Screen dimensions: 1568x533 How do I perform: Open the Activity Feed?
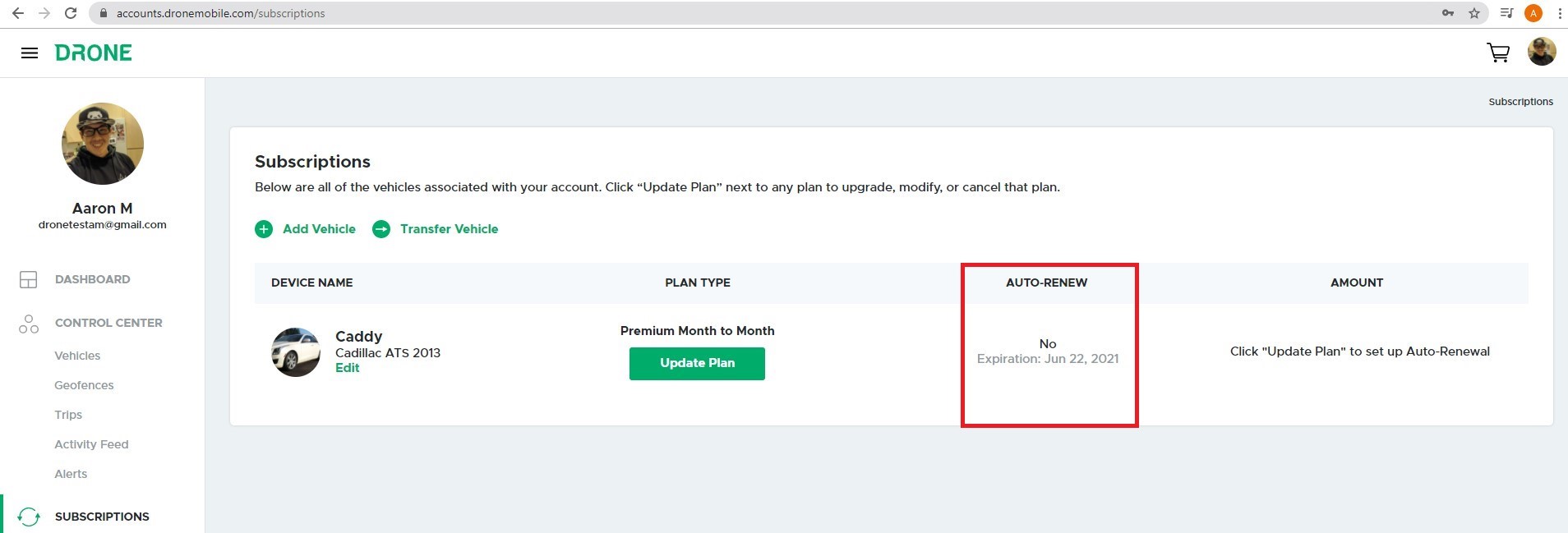(x=91, y=444)
